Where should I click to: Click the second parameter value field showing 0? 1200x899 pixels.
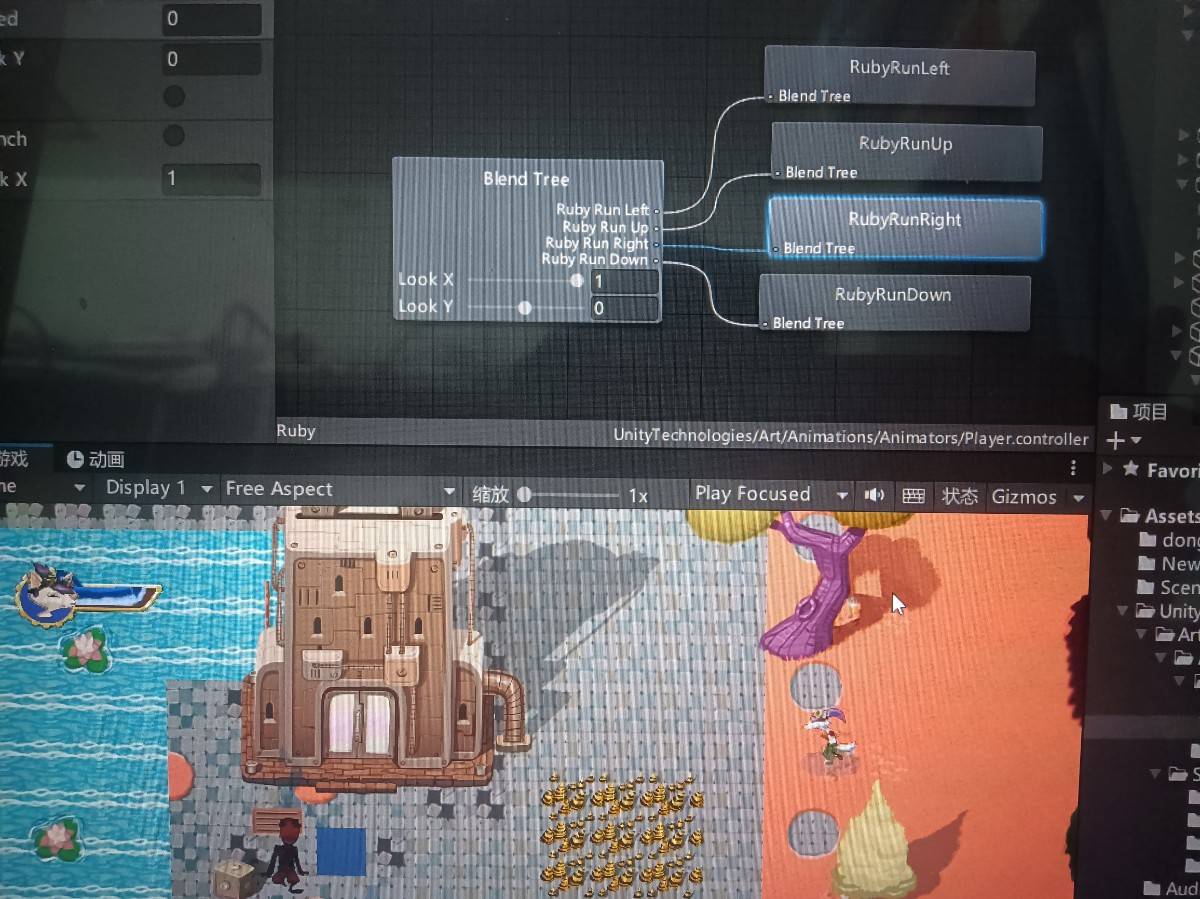[211, 59]
